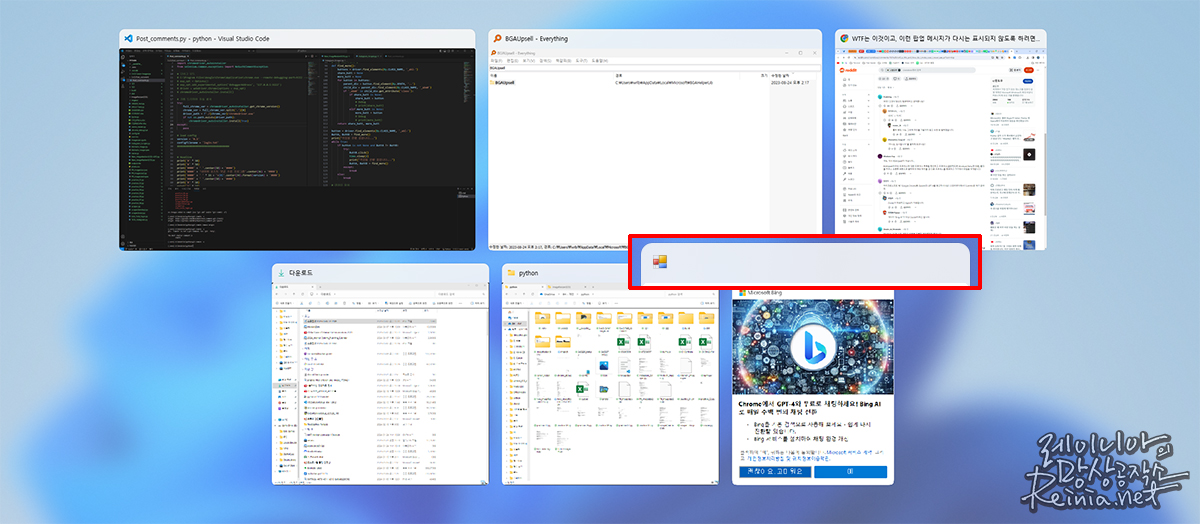Click the 'BGAUpsell - Everything' title text
This screenshot has width=1200, height=524.
click(x=537, y=38)
